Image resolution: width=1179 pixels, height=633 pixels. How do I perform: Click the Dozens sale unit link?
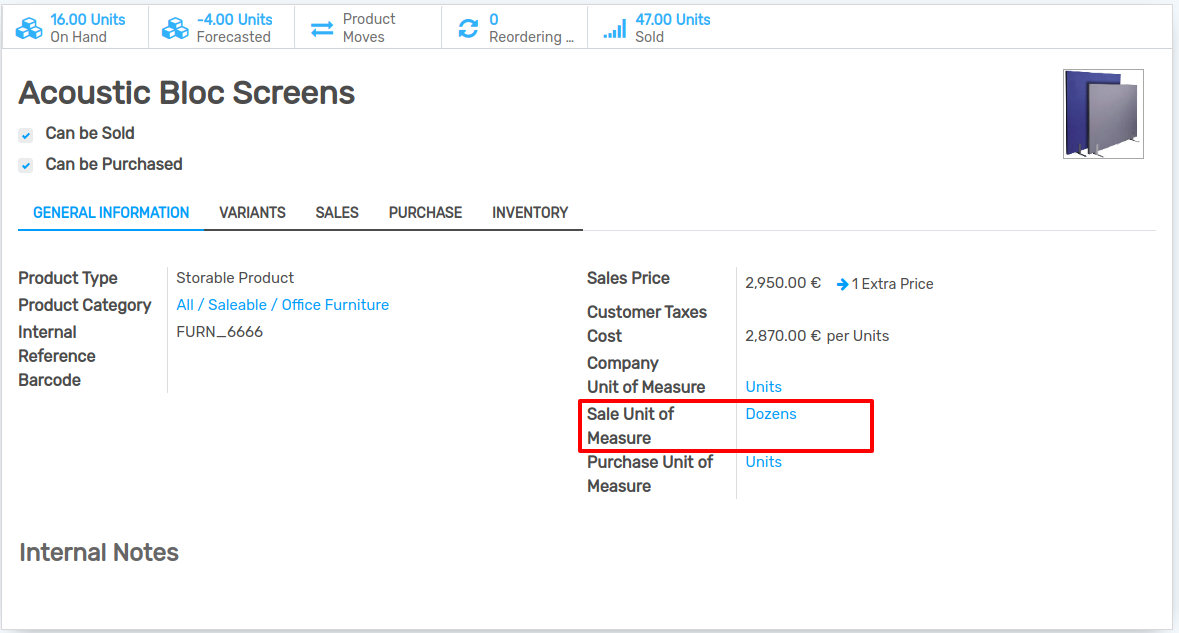point(770,413)
